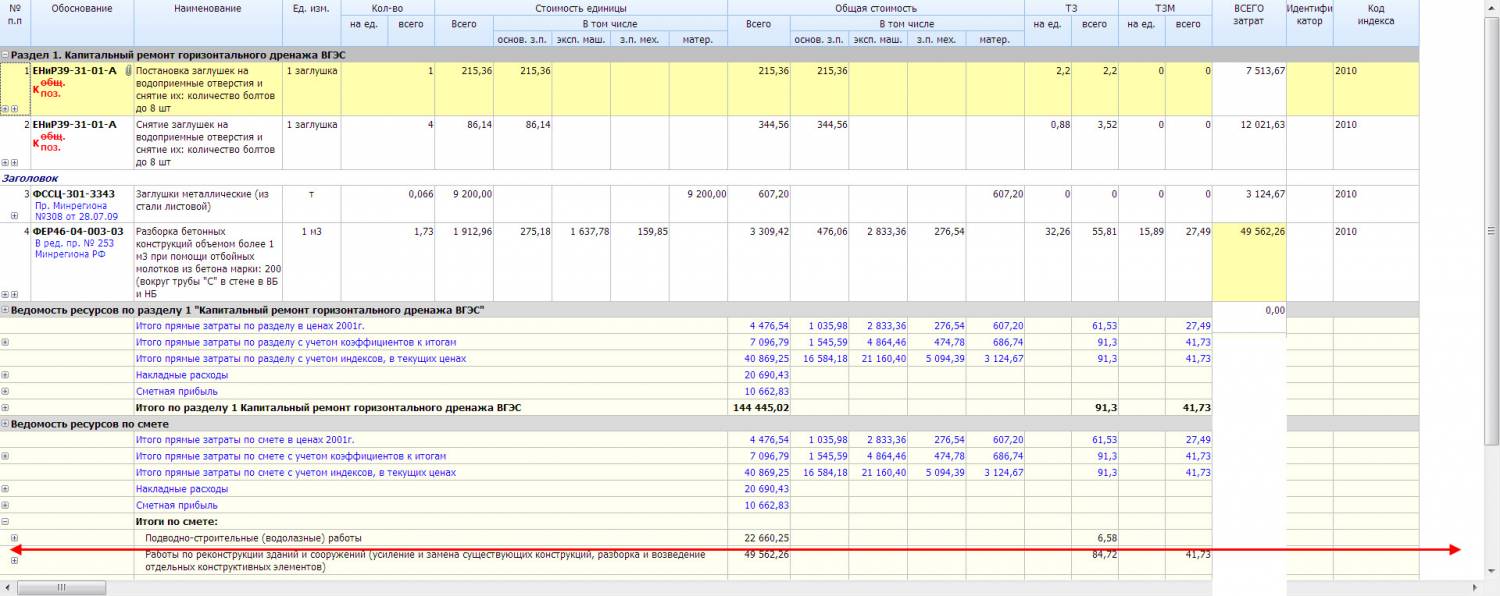Click scroll-left arrow on horizontal scrollbar
Screen dimensions: 1500x596
click(8, 587)
